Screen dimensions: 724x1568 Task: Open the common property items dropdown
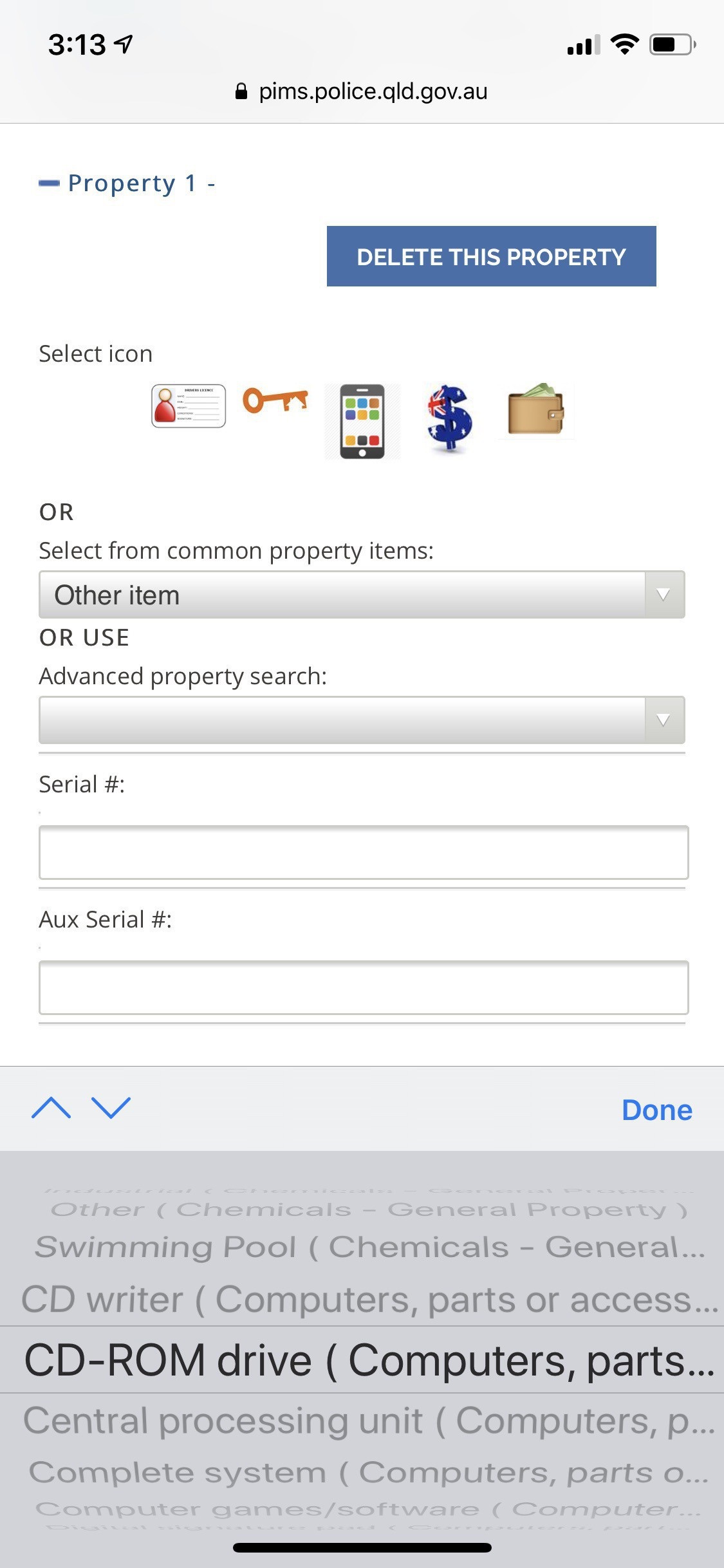point(362,595)
